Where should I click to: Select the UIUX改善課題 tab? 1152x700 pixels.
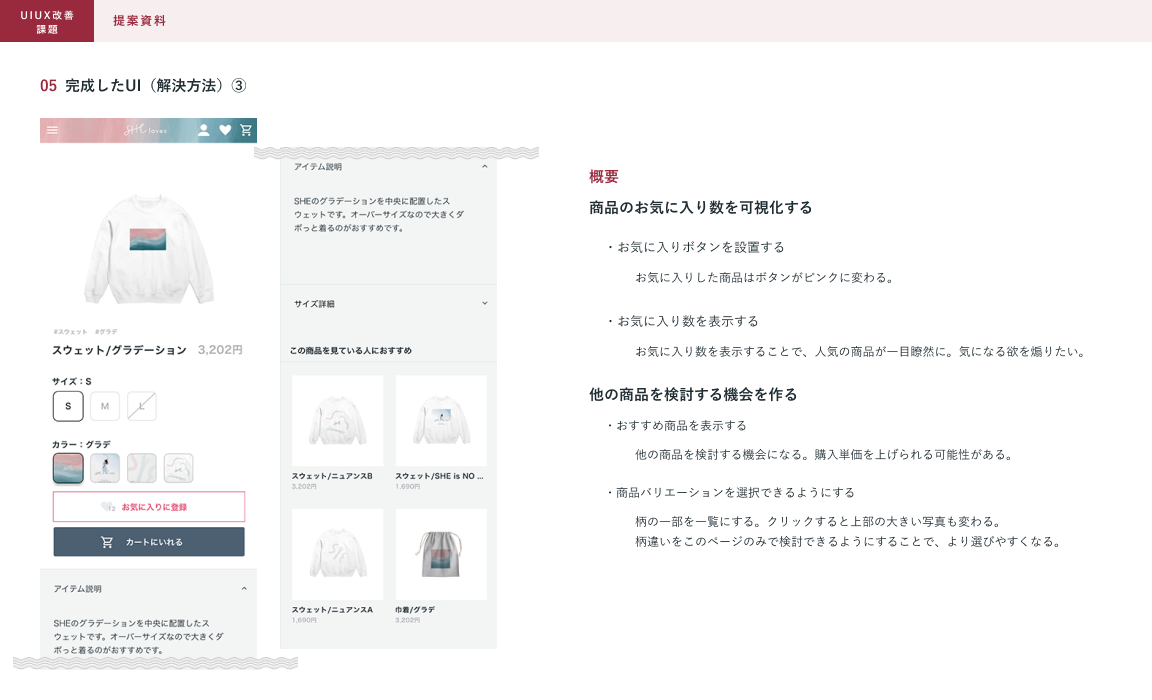pyautogui.click(x=47, y=21)
